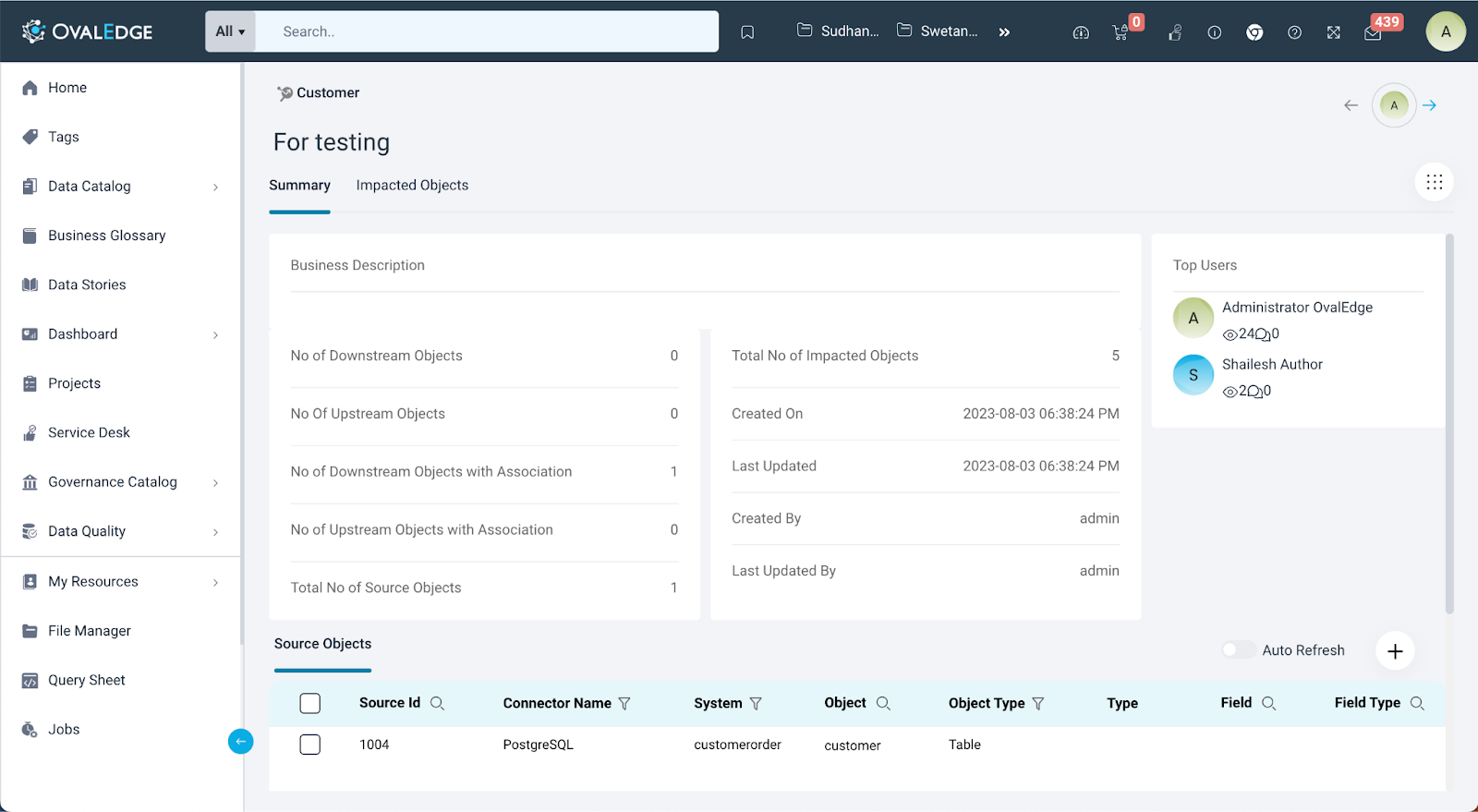The height and width of the screenshot is (812, 1478).
Task: Go to next item with right arrow
Action: (1430, 105)
